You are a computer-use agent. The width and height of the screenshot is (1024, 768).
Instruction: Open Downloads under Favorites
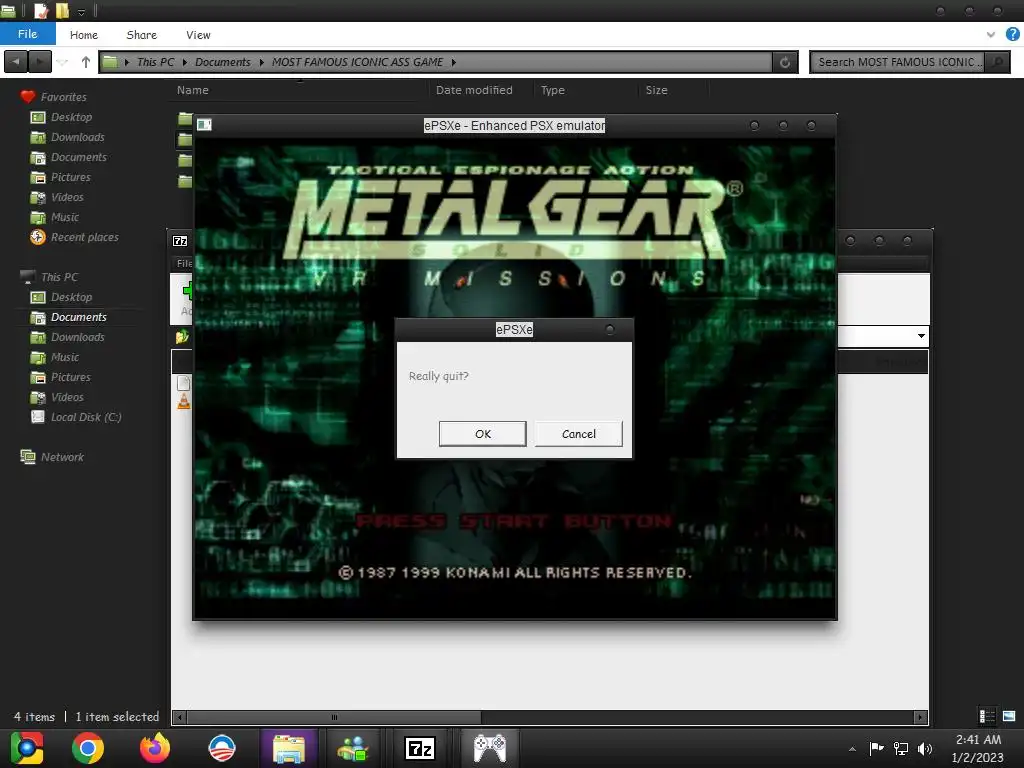(77, 137)
